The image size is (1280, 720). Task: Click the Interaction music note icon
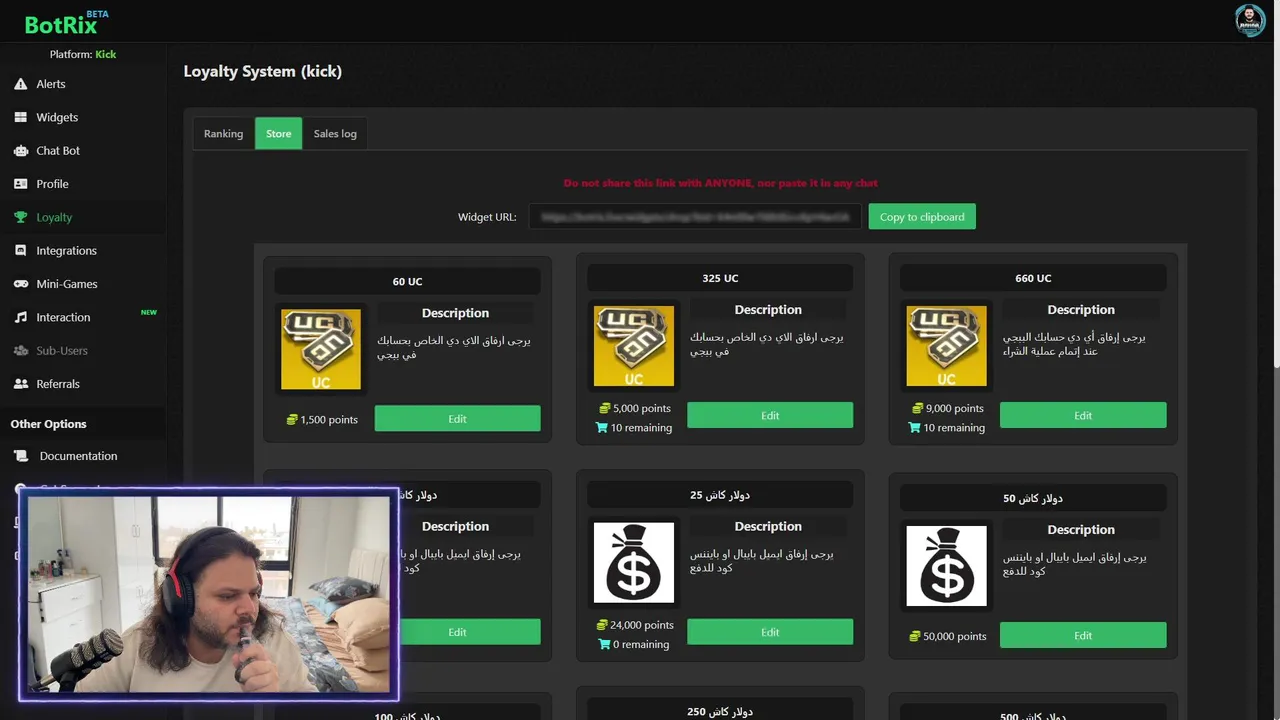[20, 317]
